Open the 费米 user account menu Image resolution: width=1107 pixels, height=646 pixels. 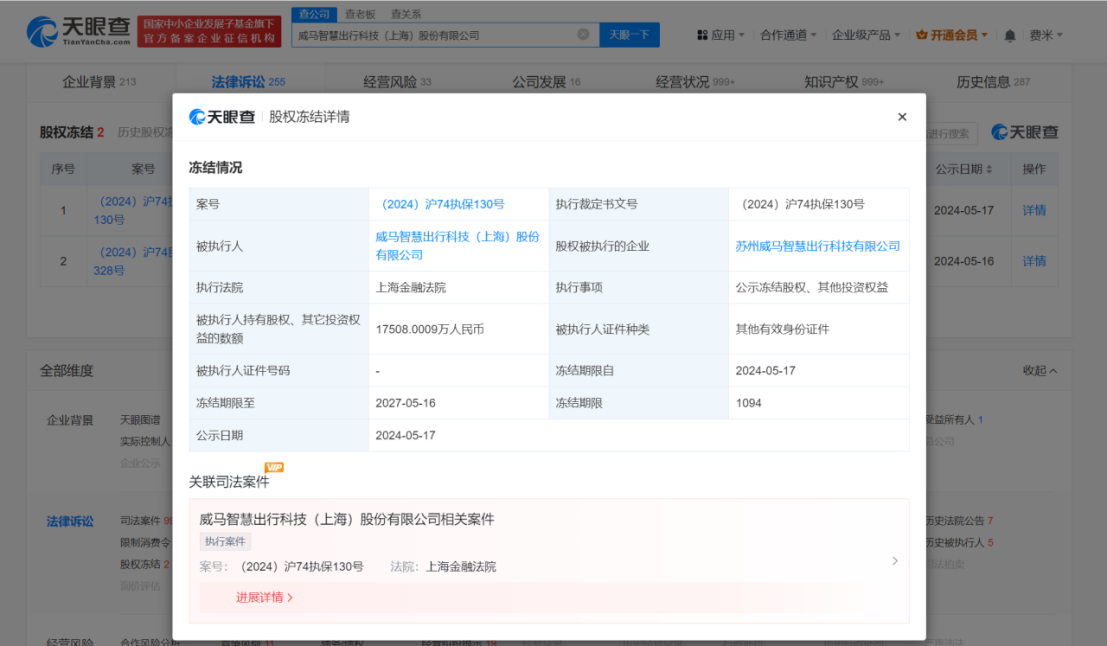[x=1046, y=35]
